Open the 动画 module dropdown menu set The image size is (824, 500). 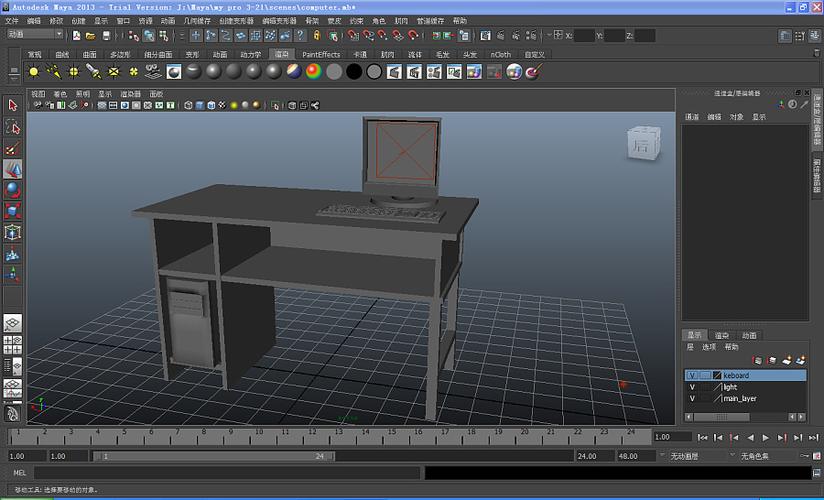click(32, 34)
